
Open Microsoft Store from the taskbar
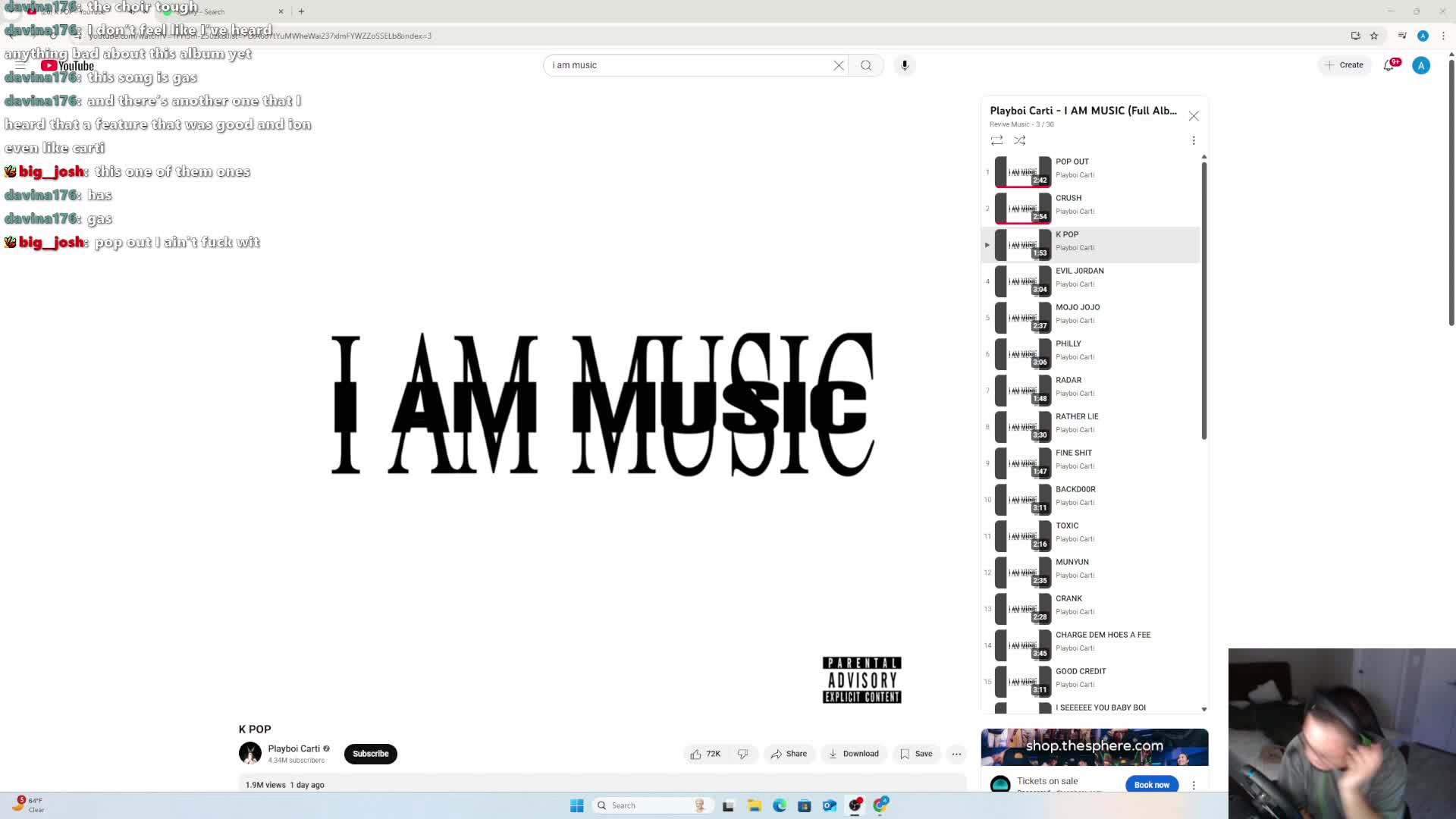(x=805, y=805)
